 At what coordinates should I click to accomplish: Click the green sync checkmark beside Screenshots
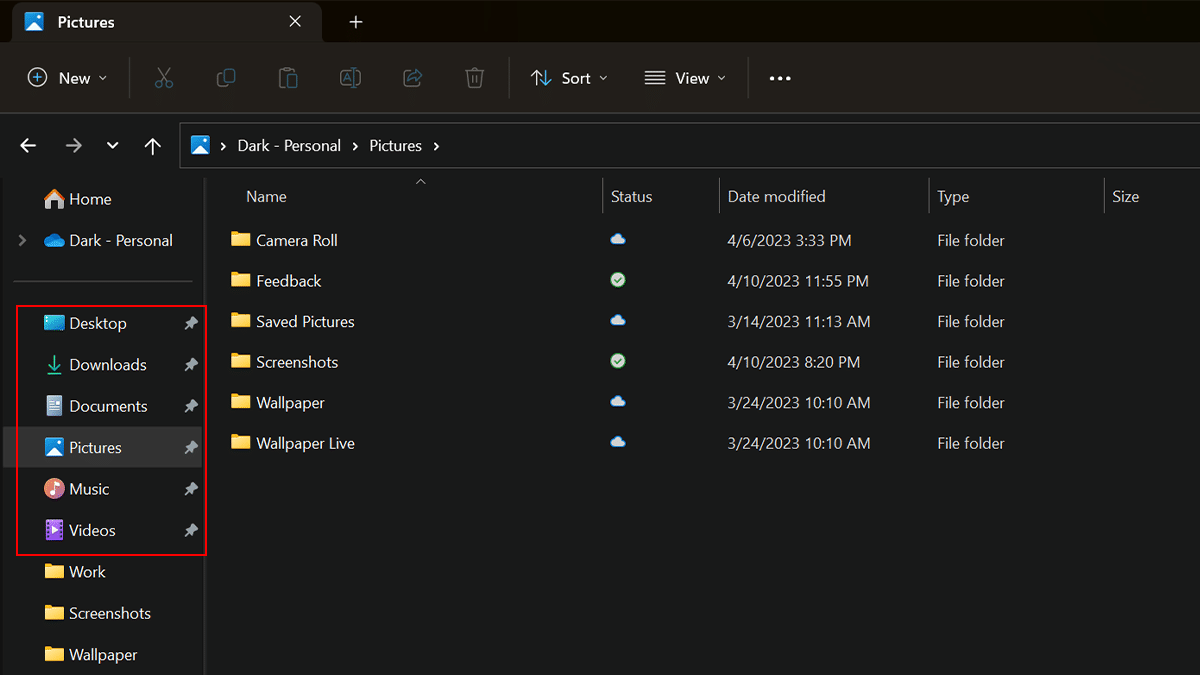(x=617, y=361)
